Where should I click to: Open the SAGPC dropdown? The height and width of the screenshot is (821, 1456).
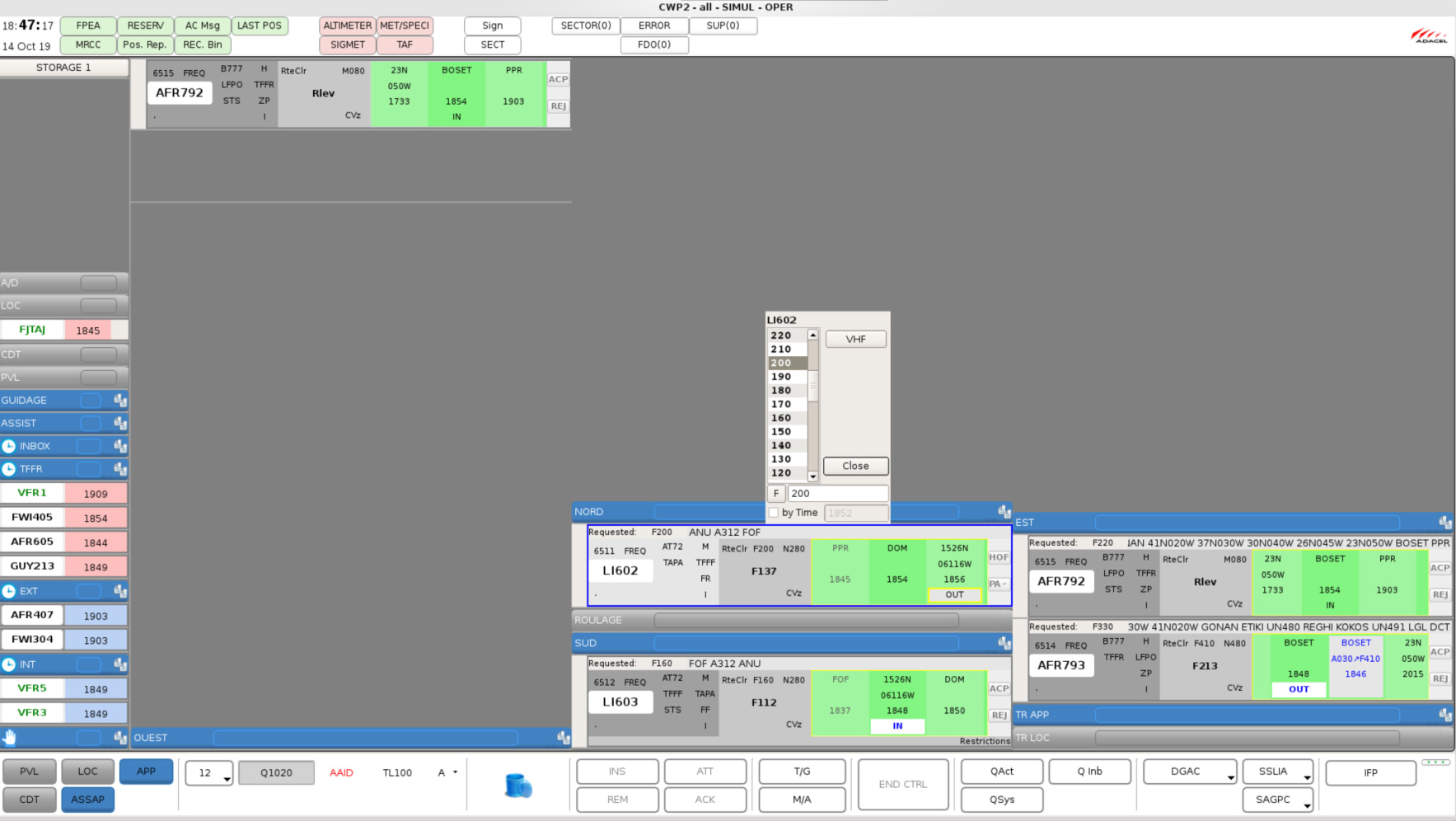pyautogui.click(x=1278, y=800)
